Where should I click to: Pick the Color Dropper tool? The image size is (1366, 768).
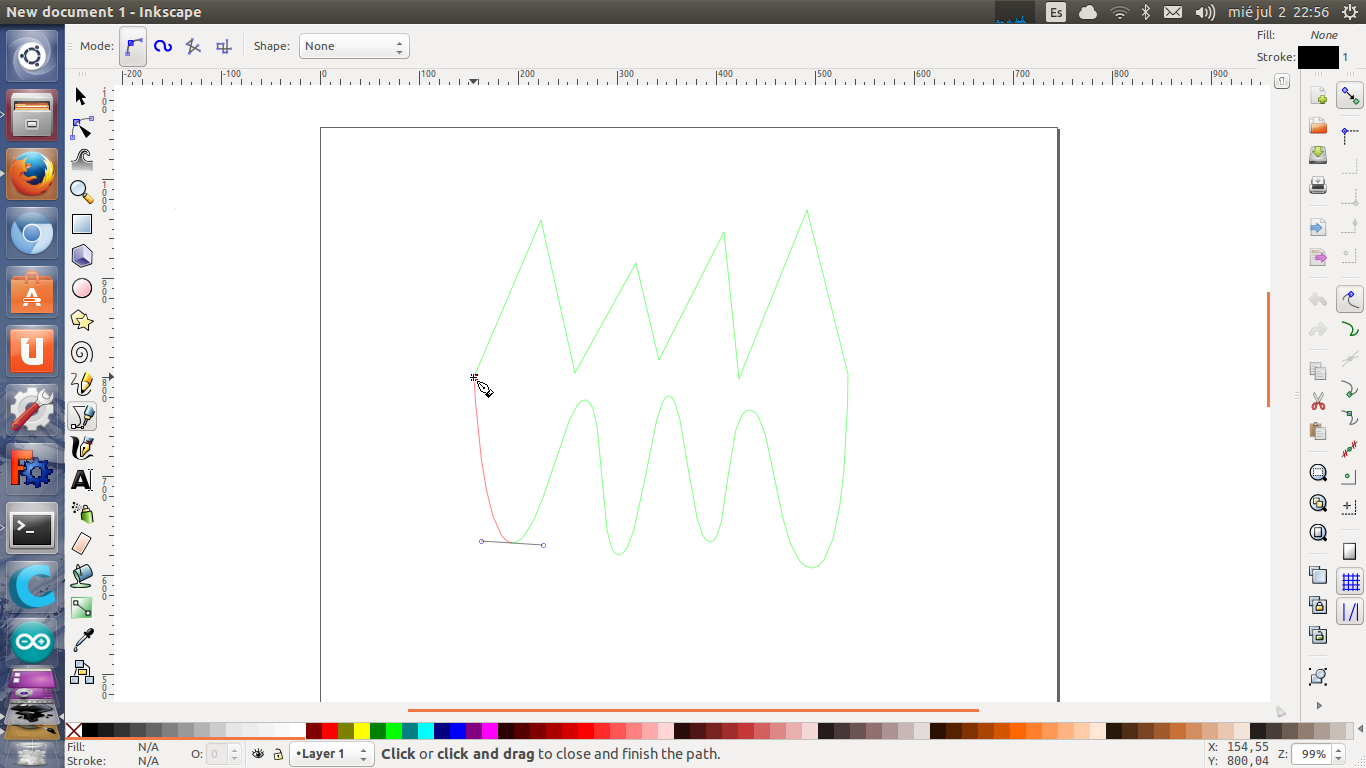[x=82, y=640]
